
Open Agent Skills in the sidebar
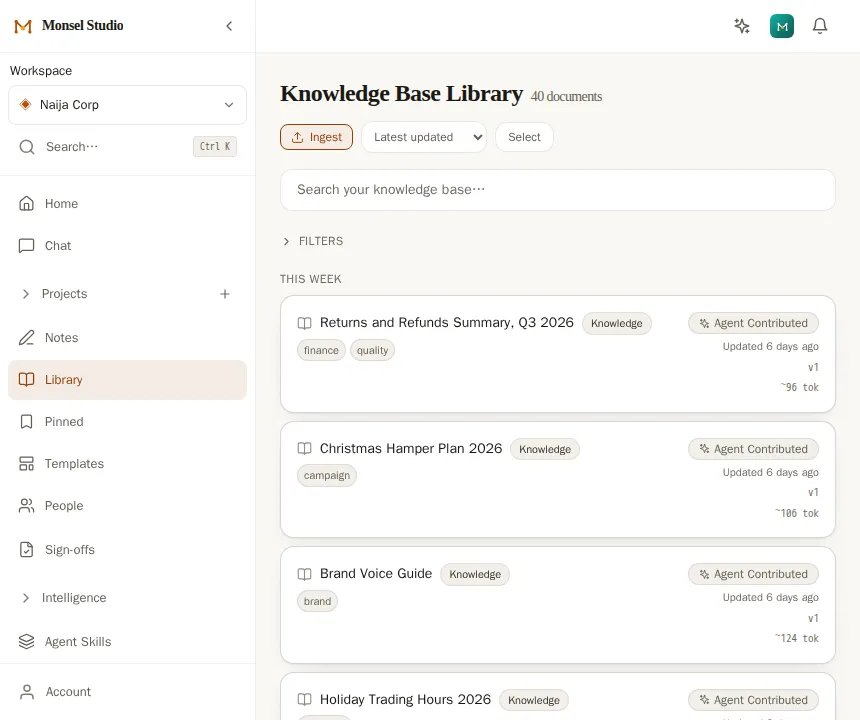127,642
